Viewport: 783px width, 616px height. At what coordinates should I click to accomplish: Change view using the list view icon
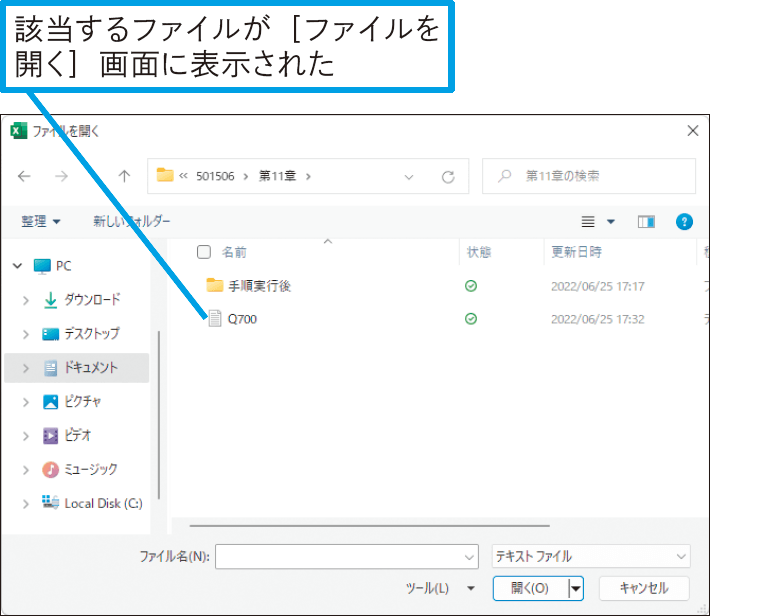point(588,222)
